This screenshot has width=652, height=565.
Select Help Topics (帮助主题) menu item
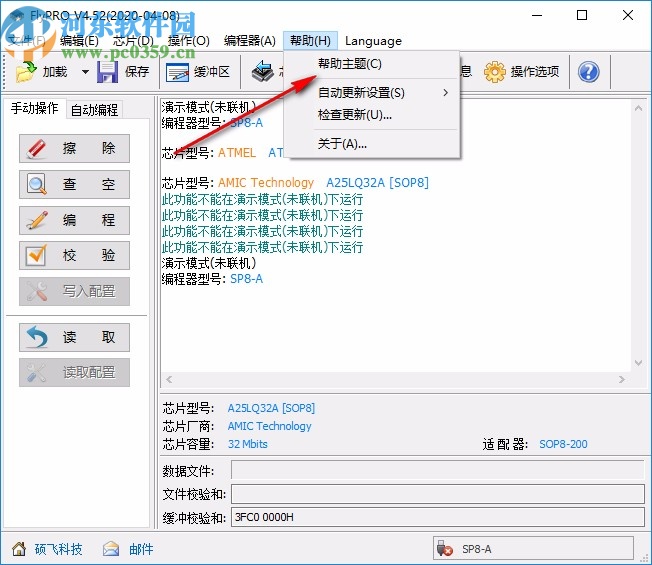tap(372, 64)
